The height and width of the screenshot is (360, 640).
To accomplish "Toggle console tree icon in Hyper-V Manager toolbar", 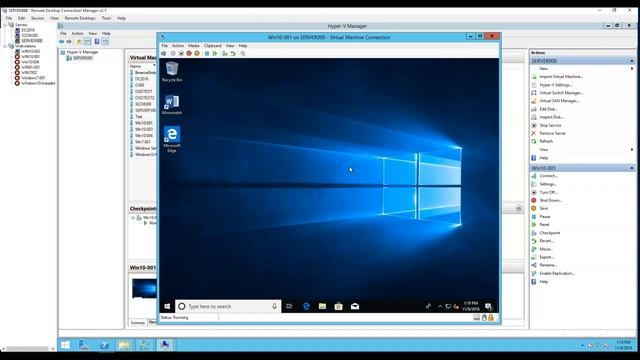I will coord(87,42).
